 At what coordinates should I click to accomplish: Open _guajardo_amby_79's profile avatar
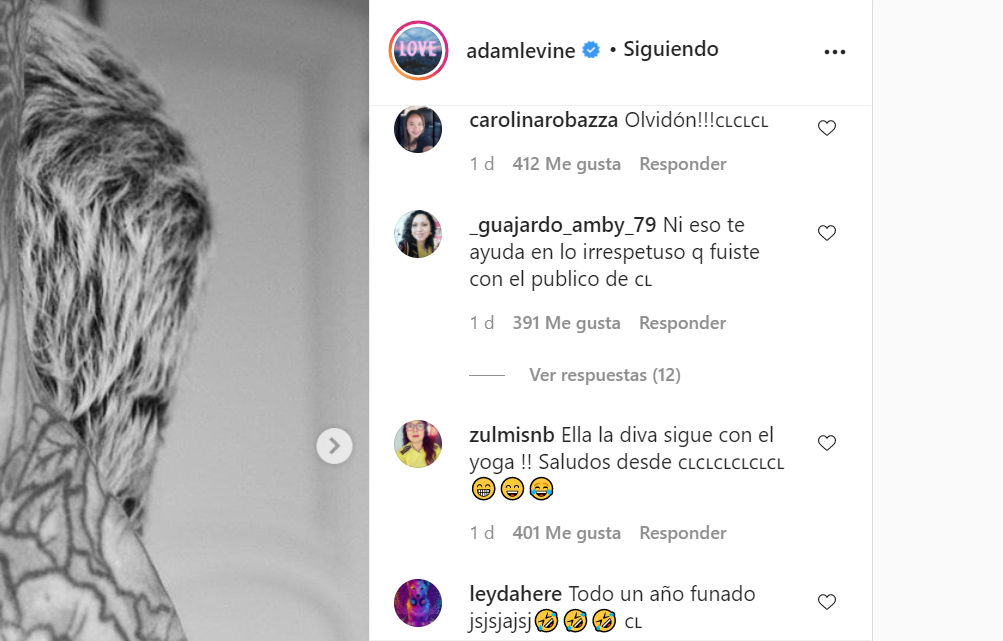coord(418,233)
